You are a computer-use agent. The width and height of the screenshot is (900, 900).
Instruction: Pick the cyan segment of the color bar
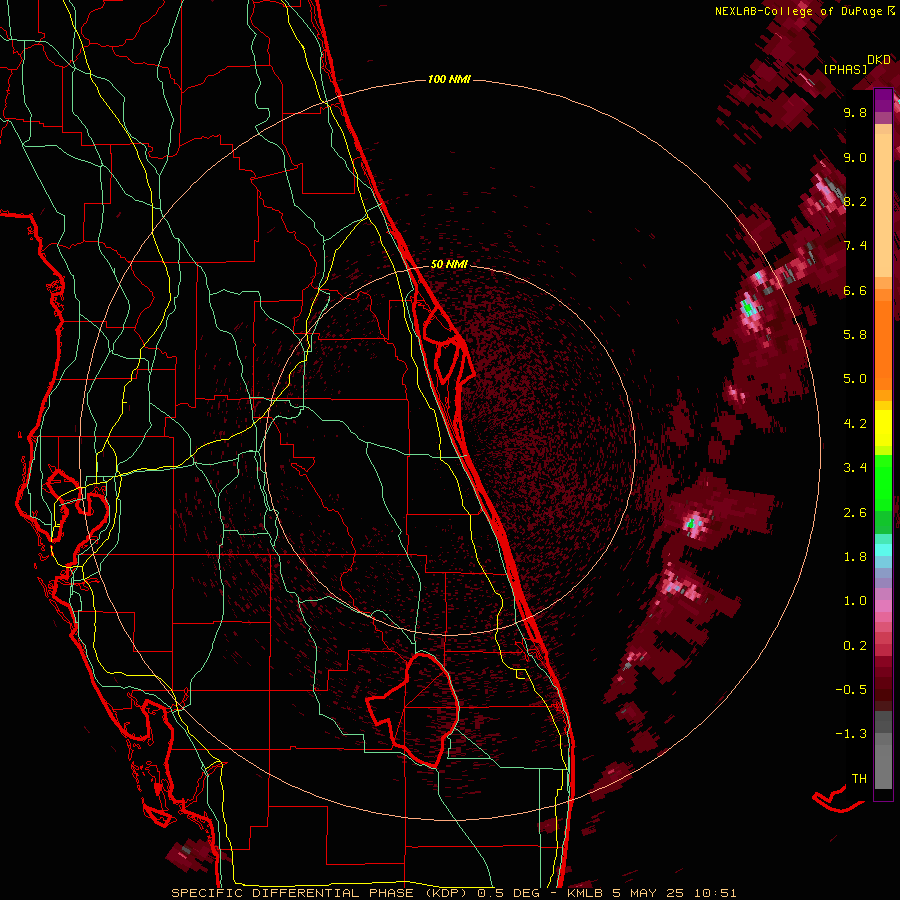click(x=883, y=549)
